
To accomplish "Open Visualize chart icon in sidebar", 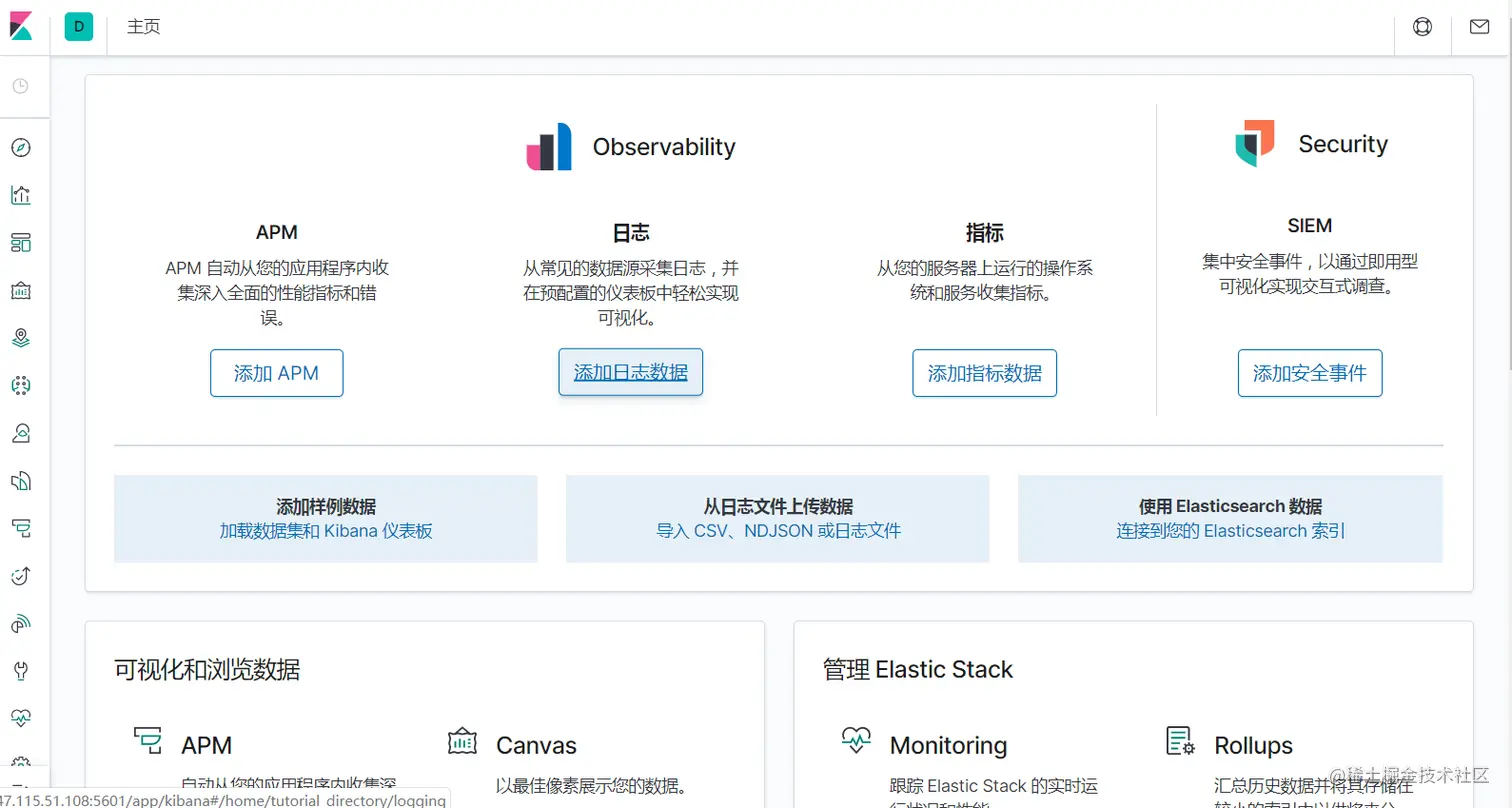I will tap(21, 195).
